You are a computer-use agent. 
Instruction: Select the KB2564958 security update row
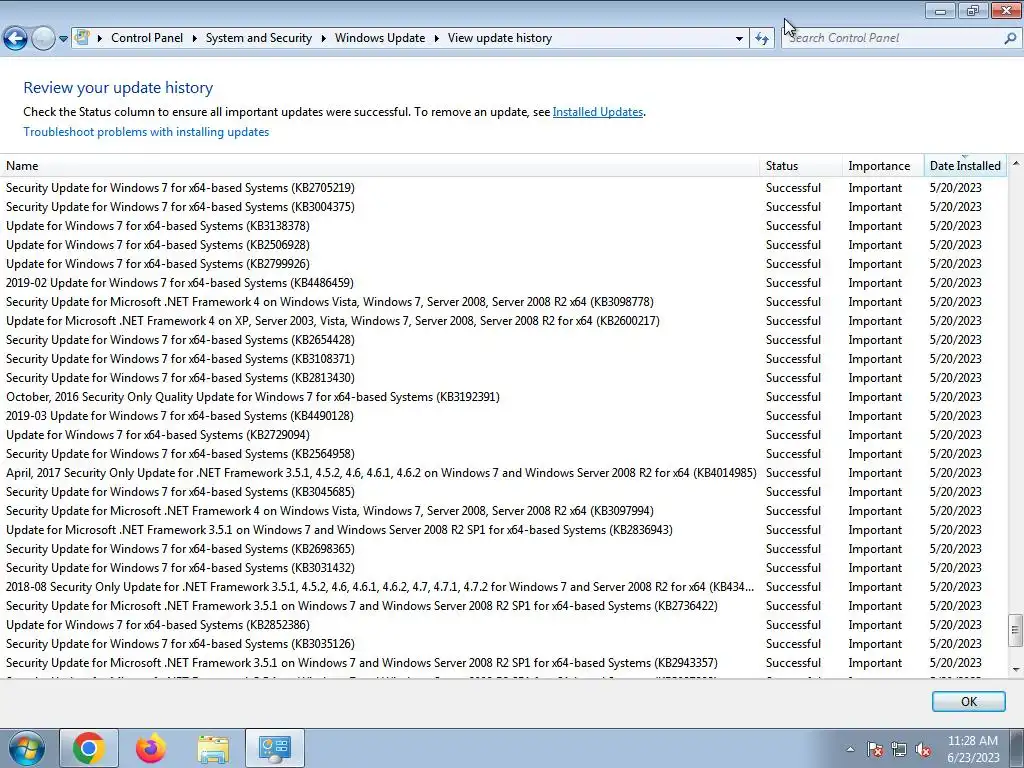click(504, 453)
